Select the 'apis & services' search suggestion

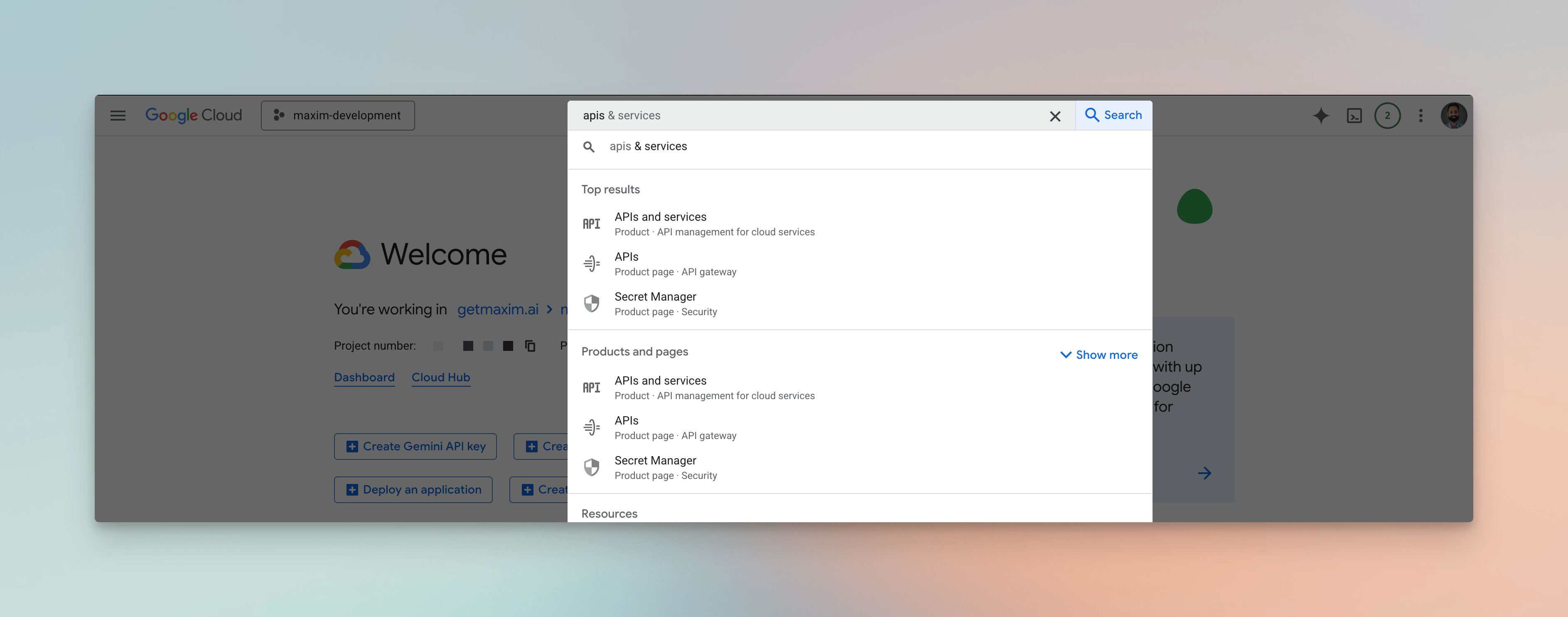click(860, 147)
